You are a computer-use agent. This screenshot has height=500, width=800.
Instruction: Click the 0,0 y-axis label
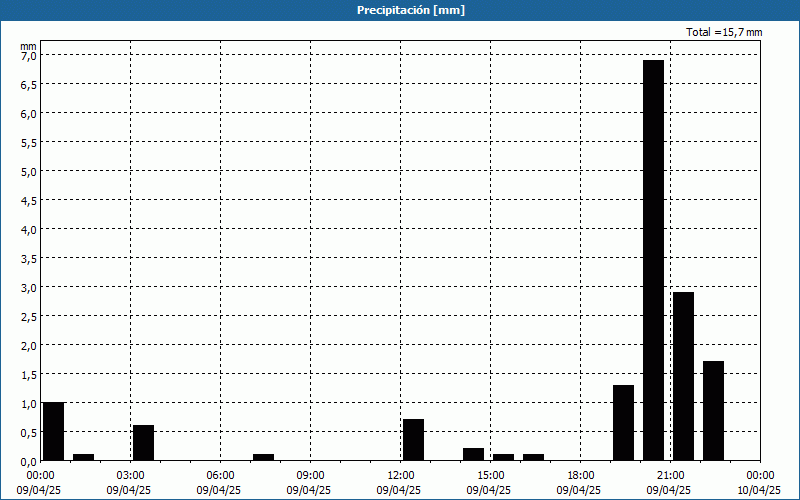click(29, 462)
